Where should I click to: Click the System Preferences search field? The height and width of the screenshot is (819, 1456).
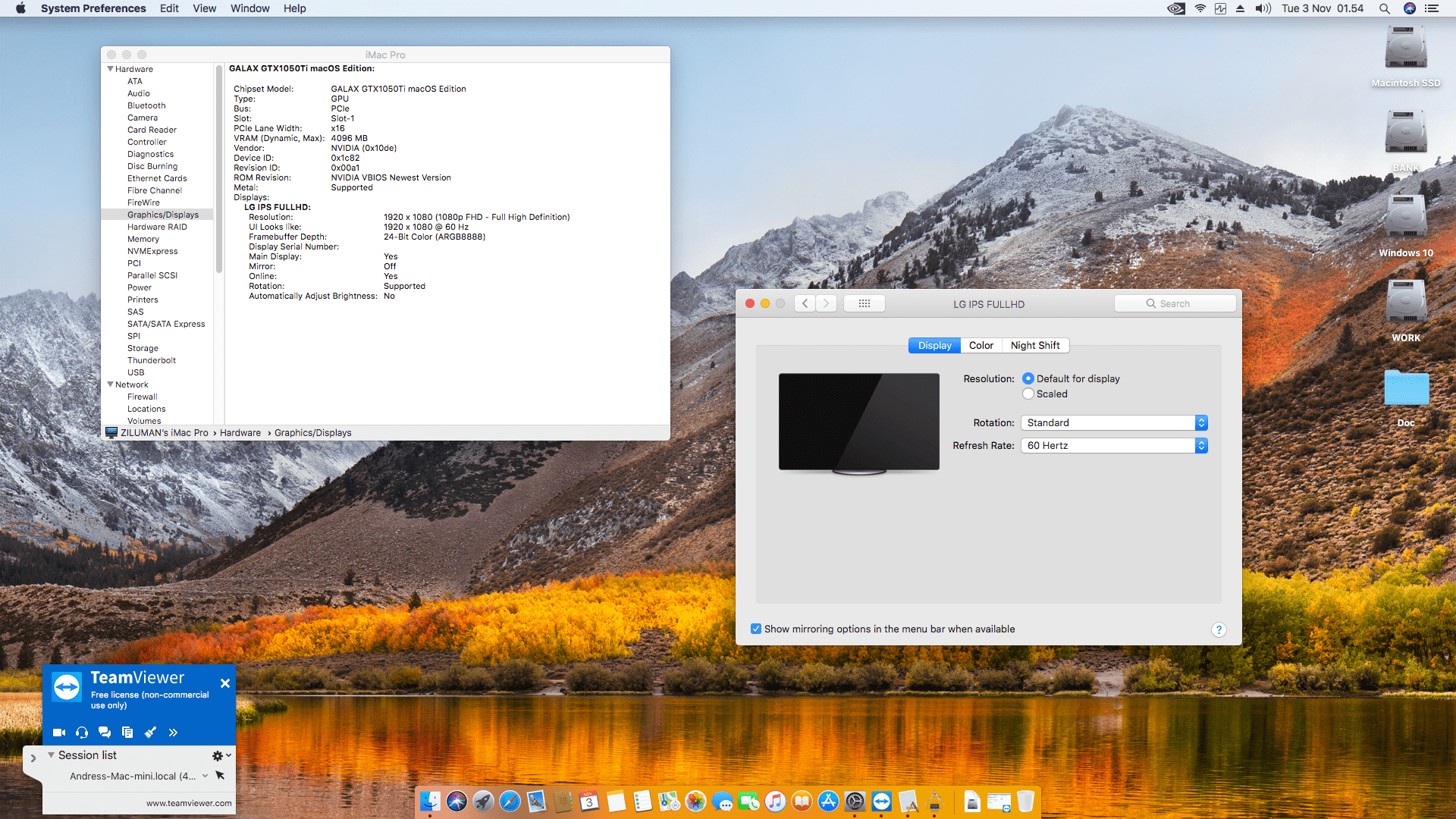pyautogui.click(x=1175, y=303)
